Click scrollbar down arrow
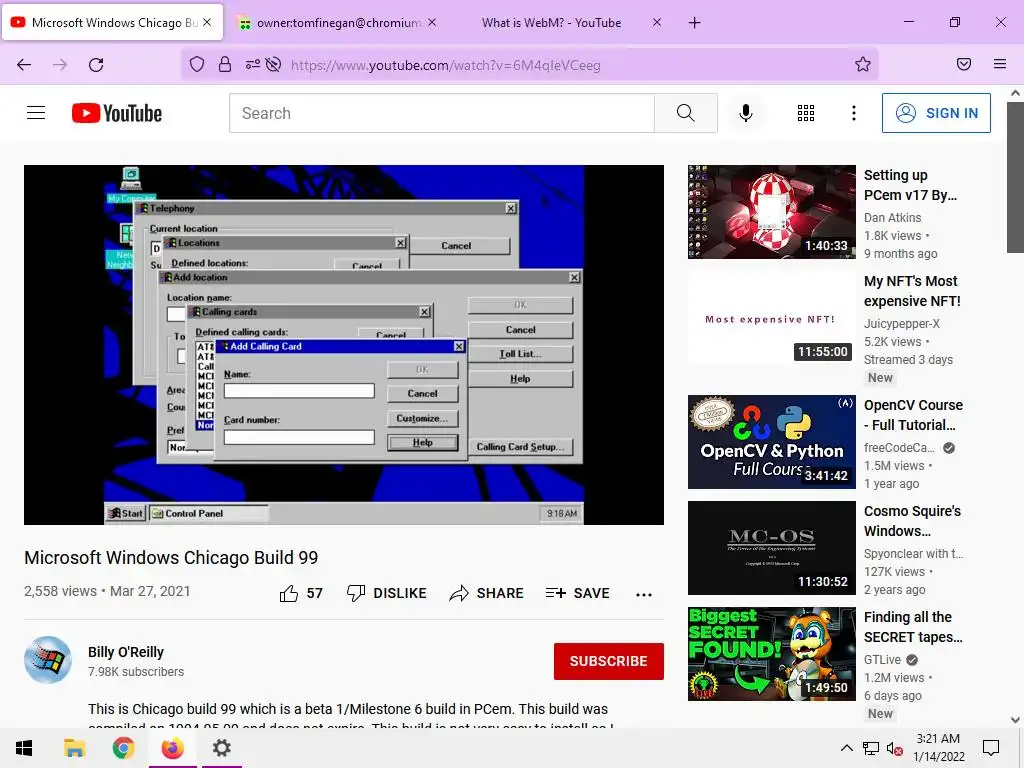Viewport: 1024px width, 768px height. coord(1016,720)
